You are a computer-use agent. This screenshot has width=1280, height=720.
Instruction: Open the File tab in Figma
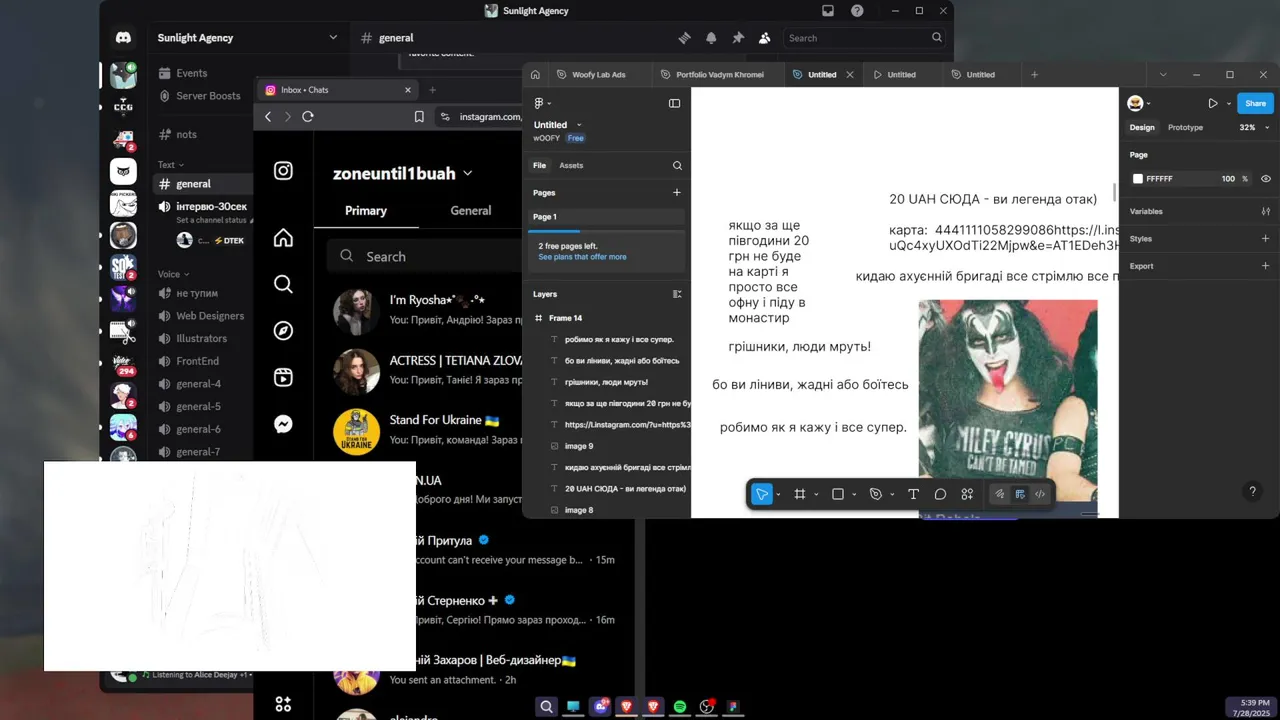(x=539, y=165)
